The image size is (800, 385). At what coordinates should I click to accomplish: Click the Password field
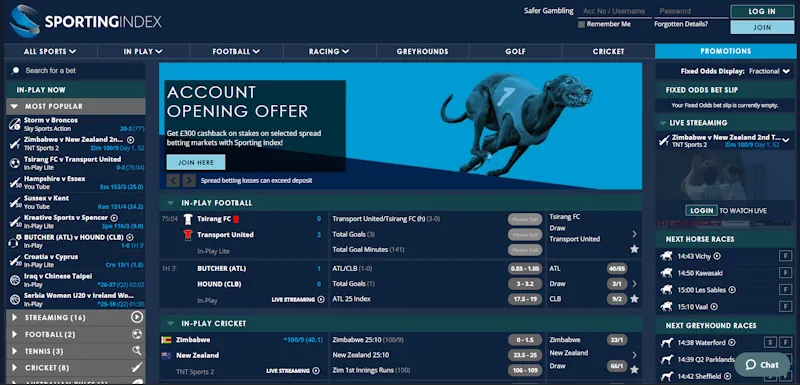pos(691,11)
